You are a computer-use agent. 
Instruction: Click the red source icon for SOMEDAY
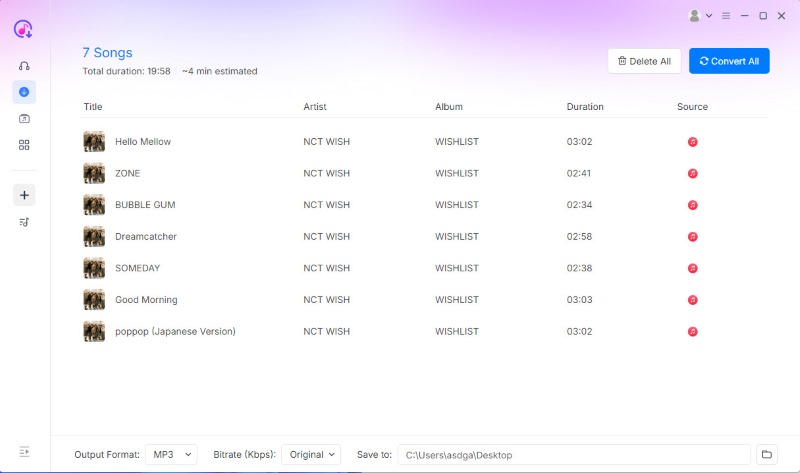pyautogui.click(x=692, y=268)
